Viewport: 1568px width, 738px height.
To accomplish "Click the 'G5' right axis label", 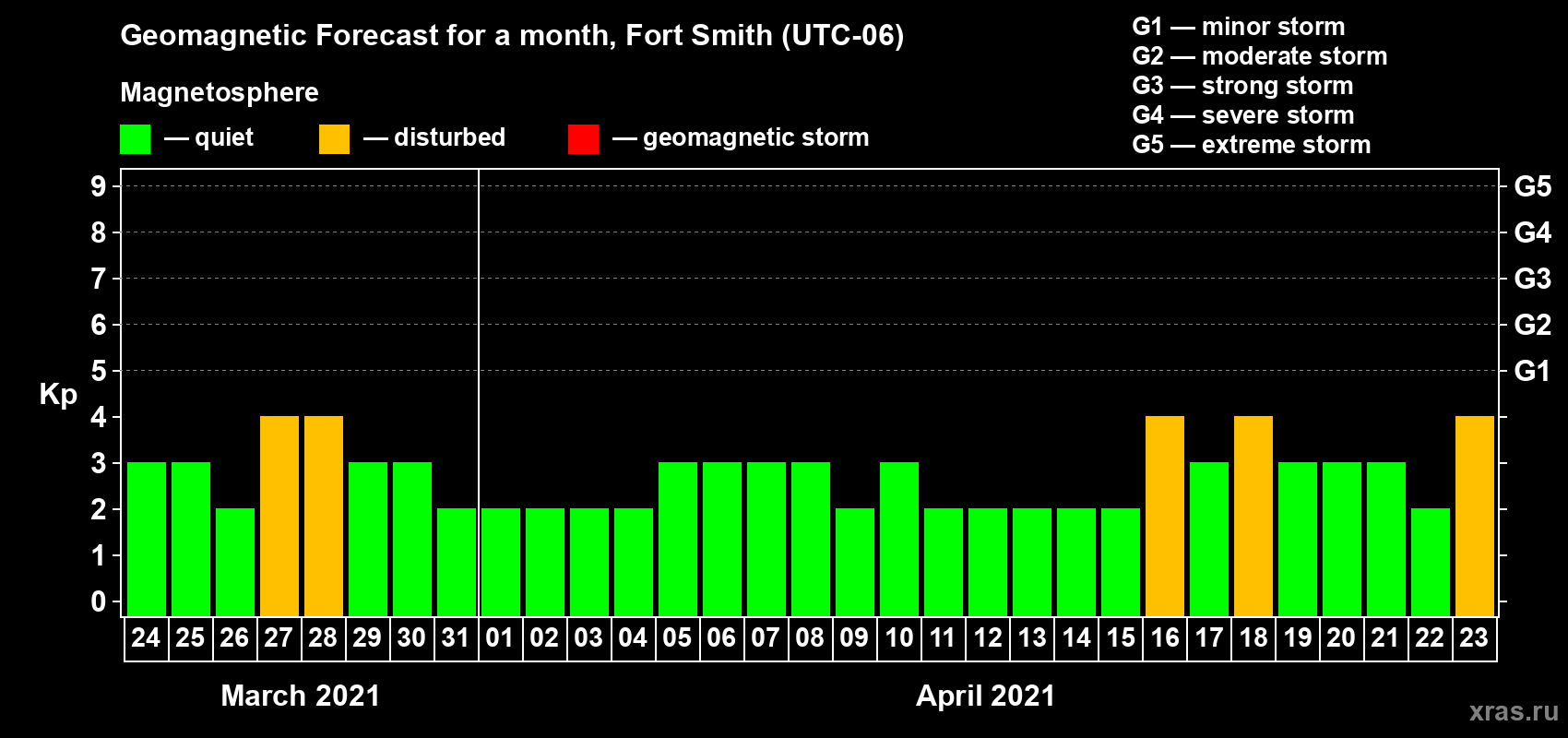I will [1533, 186].
